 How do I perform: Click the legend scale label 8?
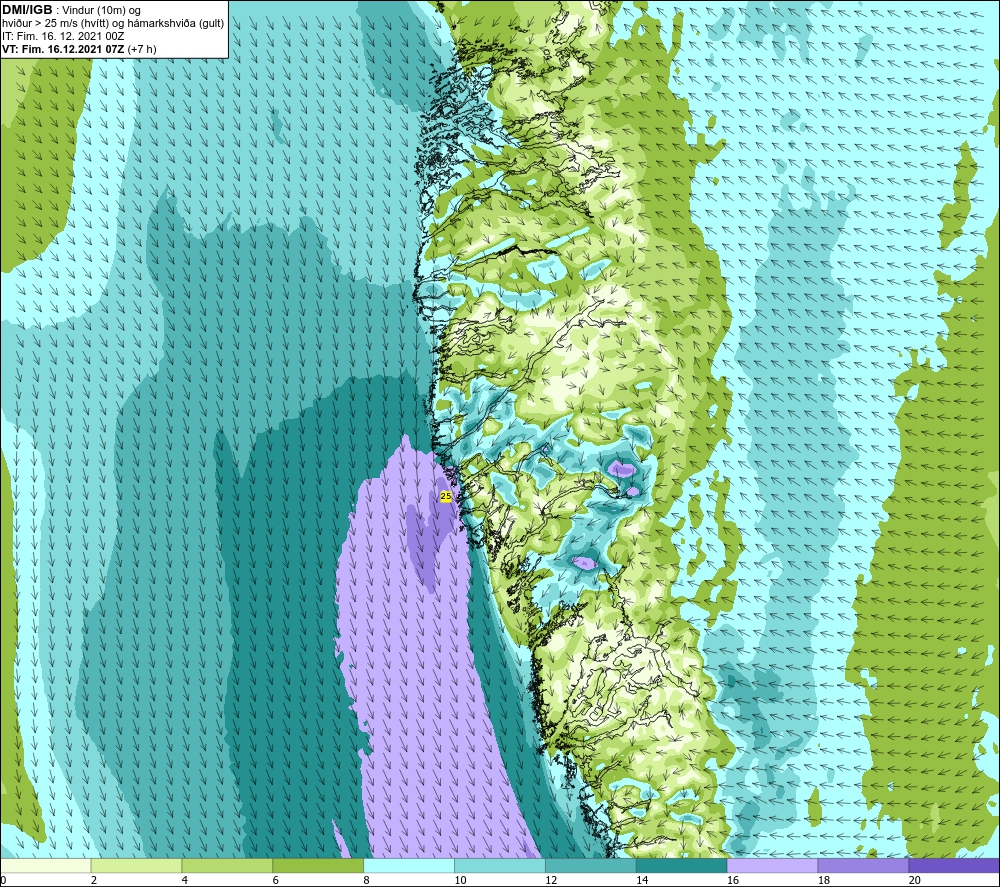pyautogui.click(x=367, y=880)
